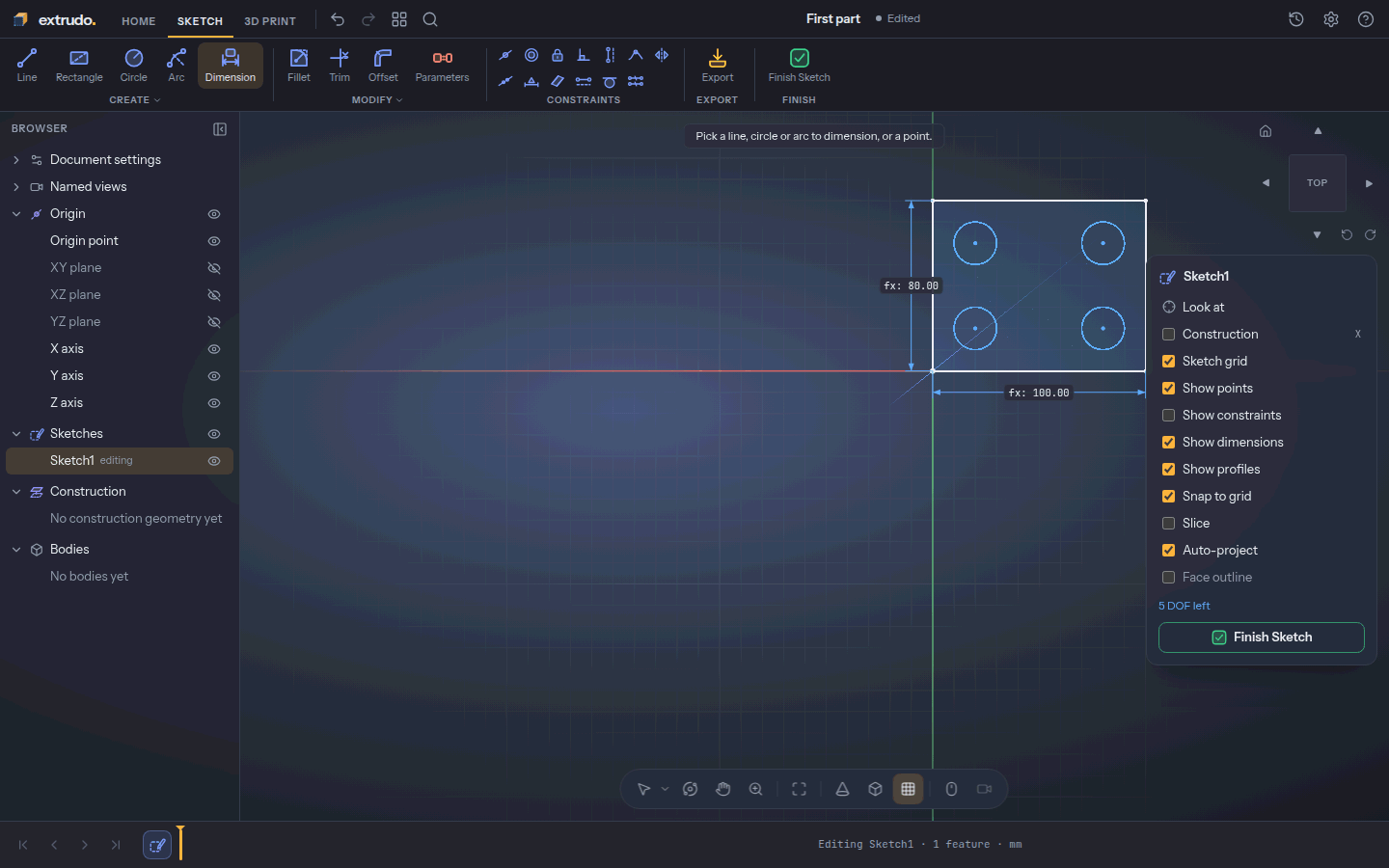The height and width of the screenshot is (868, 1389).
Task: Apply the concentric constraint
Action: [x=531, y=55]
